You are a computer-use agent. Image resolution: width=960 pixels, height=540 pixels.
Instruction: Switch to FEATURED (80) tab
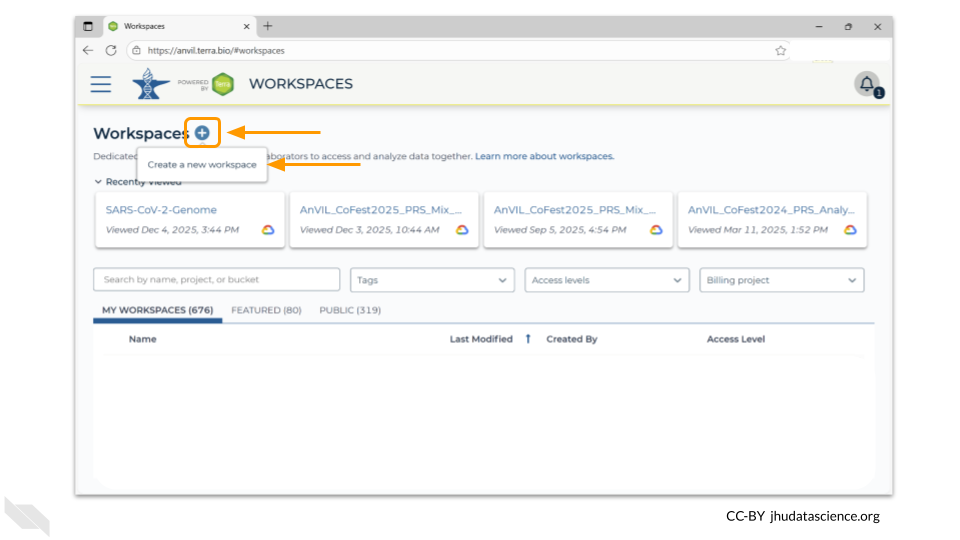(266, 310)
